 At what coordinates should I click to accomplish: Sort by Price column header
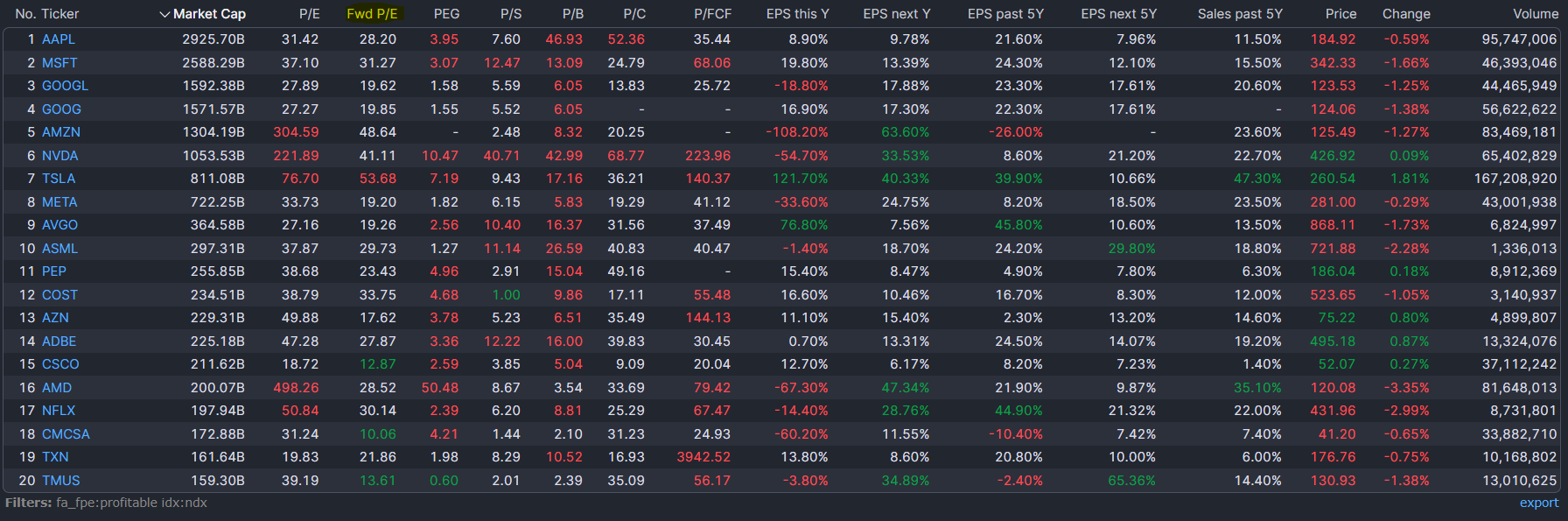click(1340, 14)
